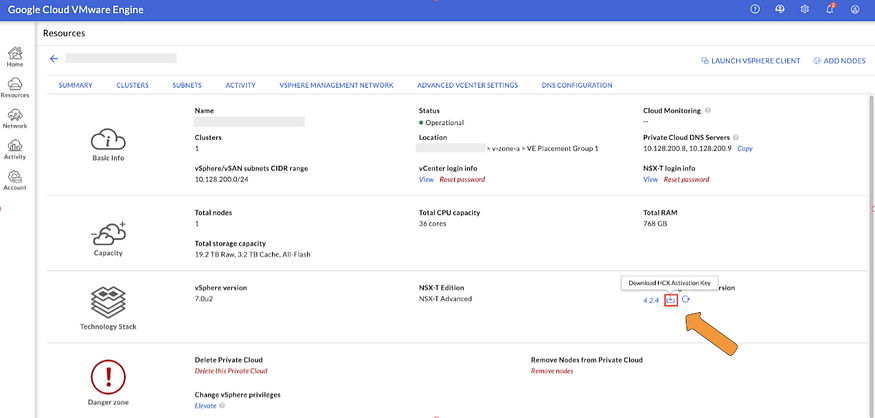The image size is (875, 418).
Task: Click the 4.2.4 HCX version link
Action: pyautogui.click(x=651, y=300)
